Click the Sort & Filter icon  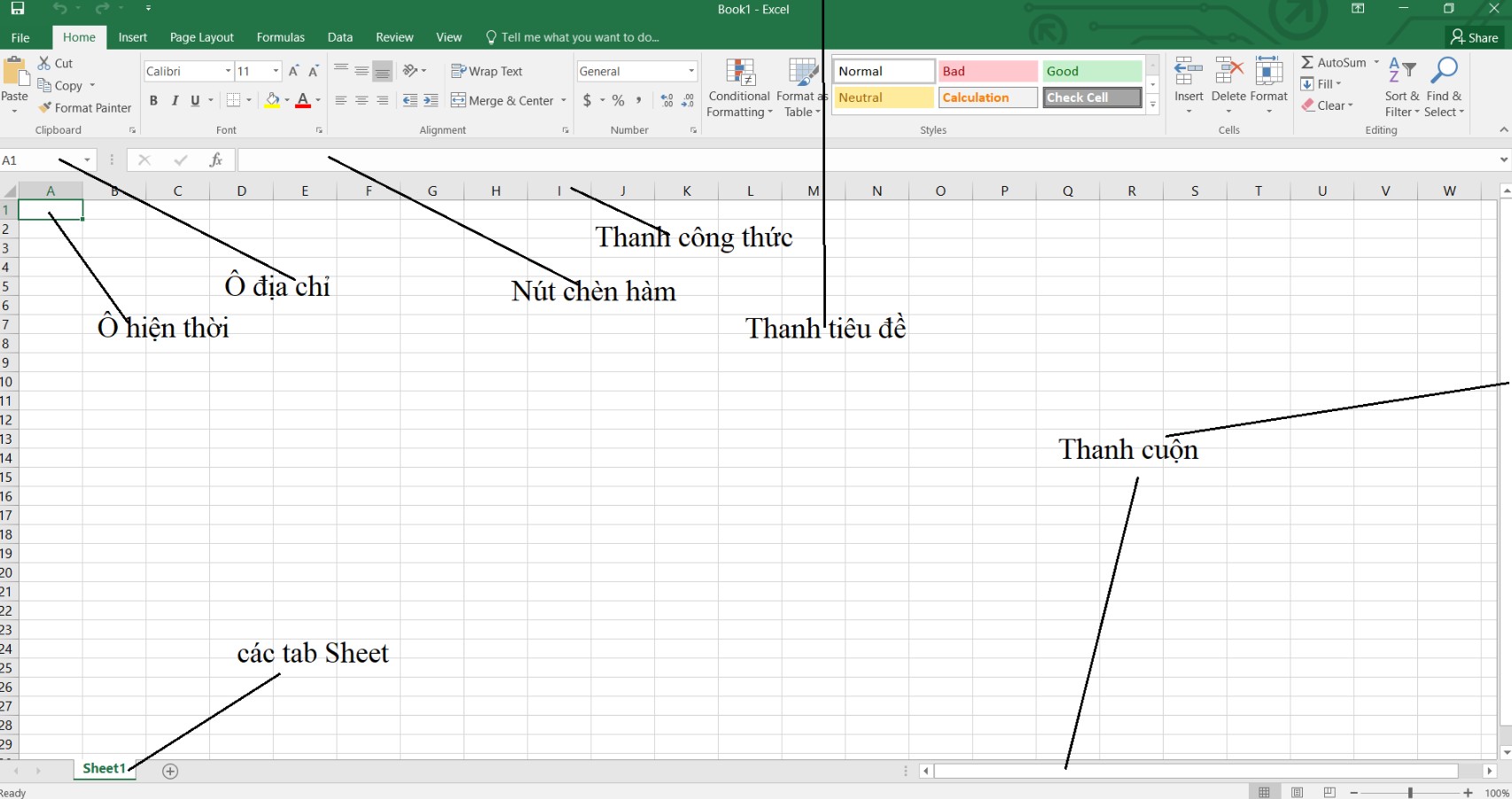[x=1401, y=71]
